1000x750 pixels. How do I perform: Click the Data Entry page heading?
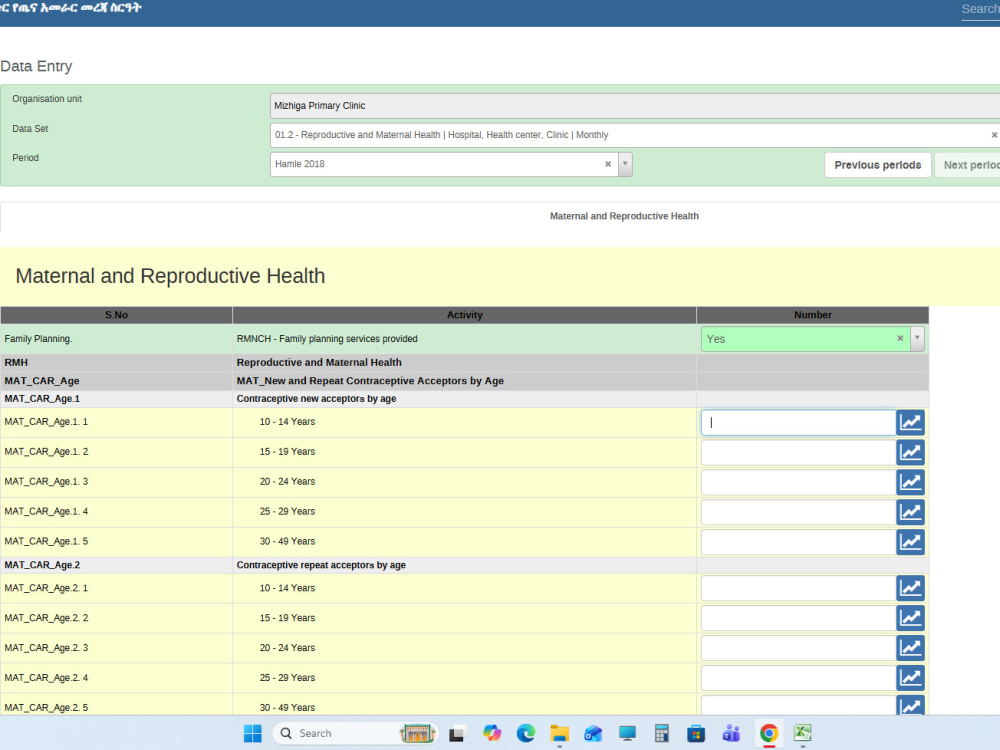[36, 66]
